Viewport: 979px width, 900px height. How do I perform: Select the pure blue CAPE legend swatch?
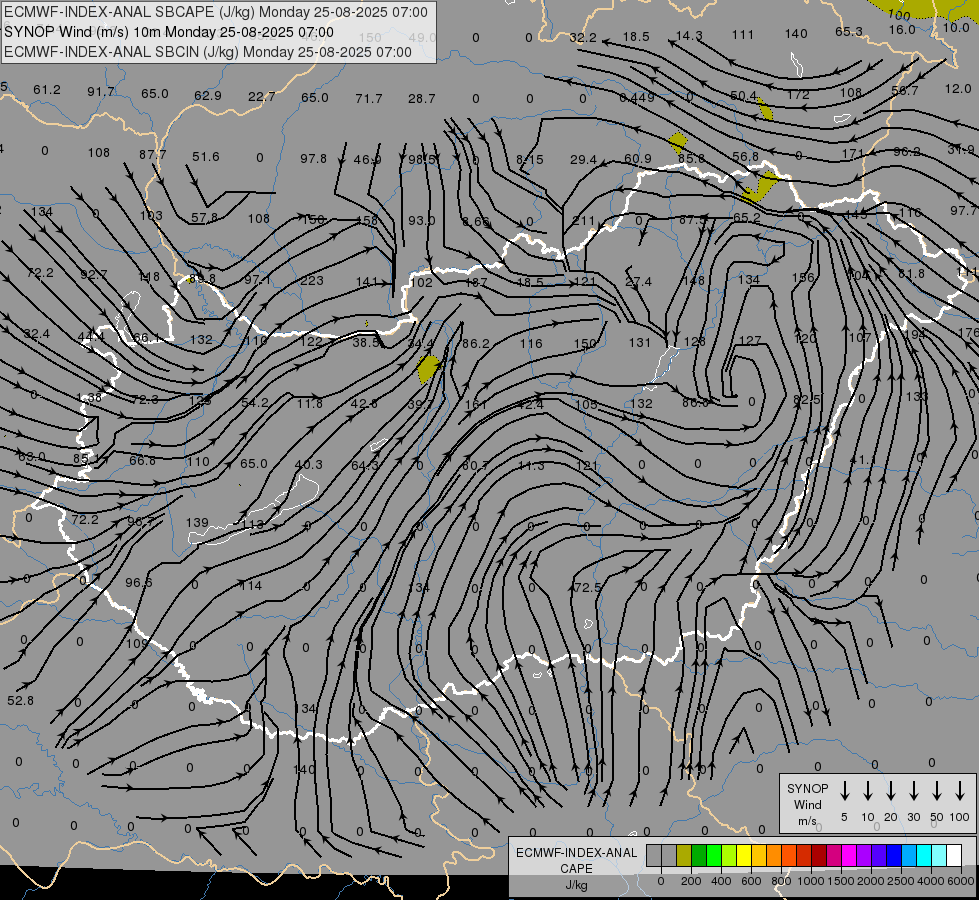click(893, 856)
